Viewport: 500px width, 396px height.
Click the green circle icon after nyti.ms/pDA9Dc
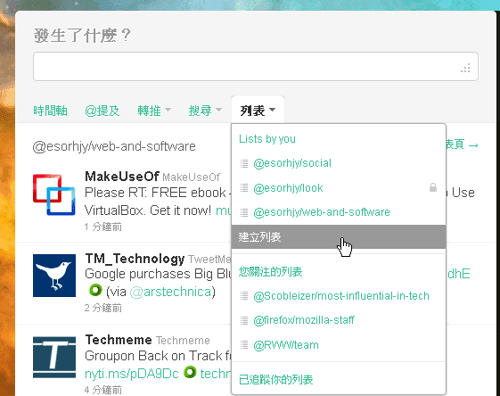[x=190, y=372]
